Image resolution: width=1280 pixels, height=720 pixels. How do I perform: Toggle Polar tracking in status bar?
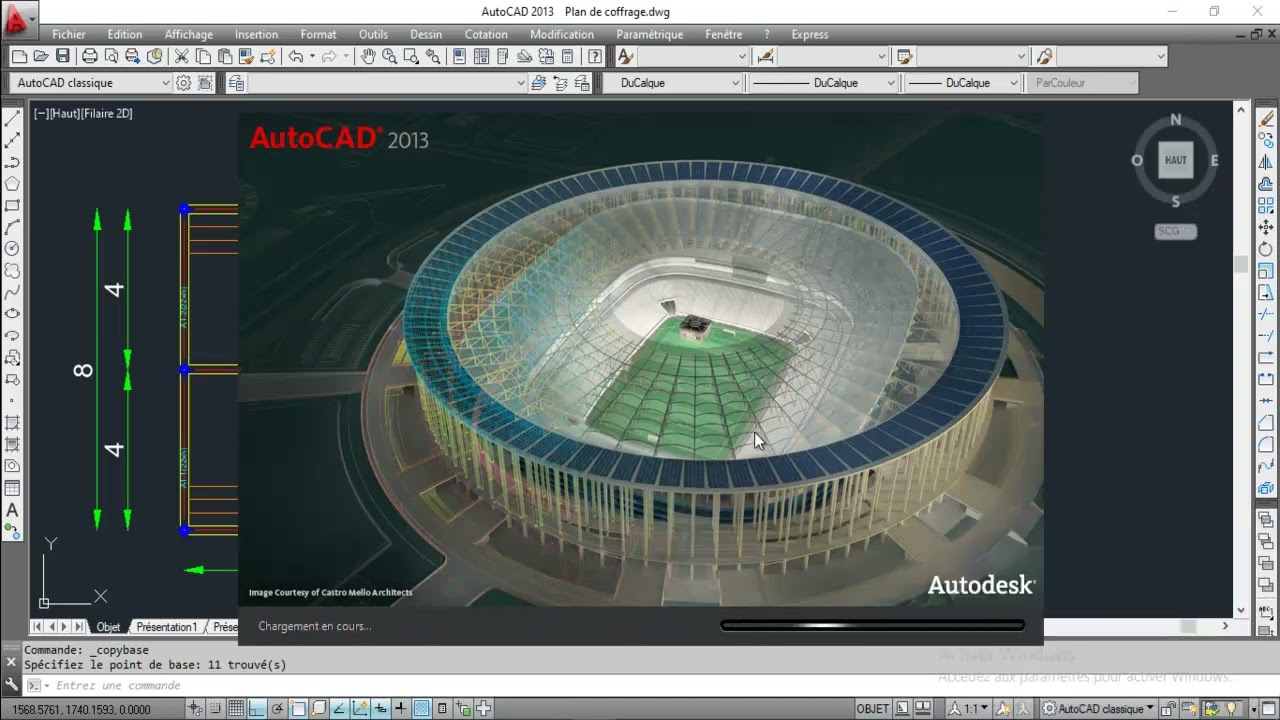click(x=278, y=709)
